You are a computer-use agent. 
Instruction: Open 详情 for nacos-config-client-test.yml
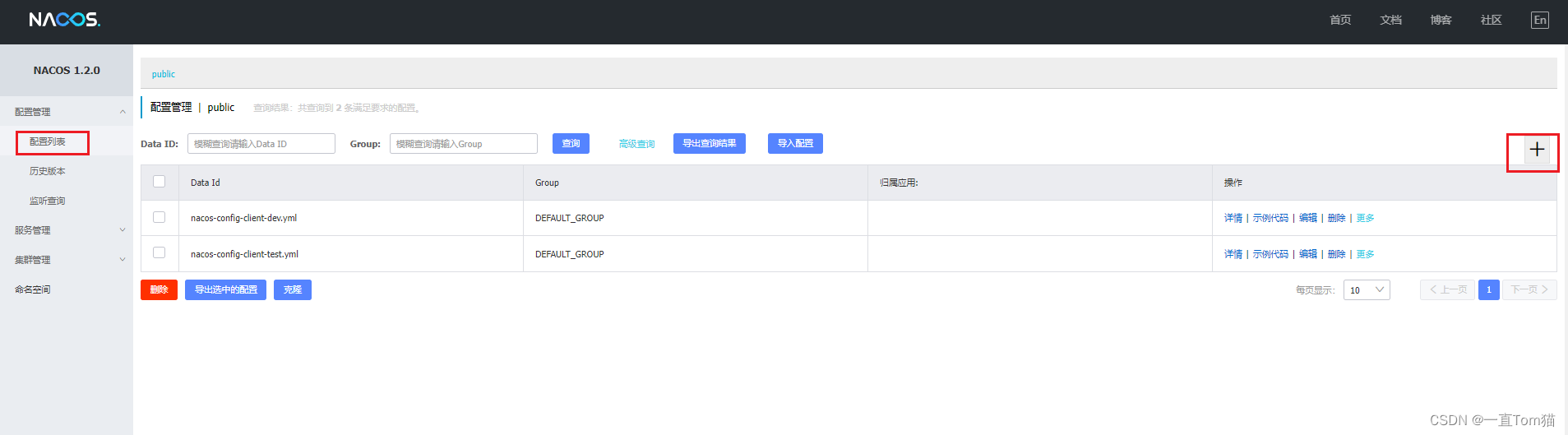pos(1233,254)
